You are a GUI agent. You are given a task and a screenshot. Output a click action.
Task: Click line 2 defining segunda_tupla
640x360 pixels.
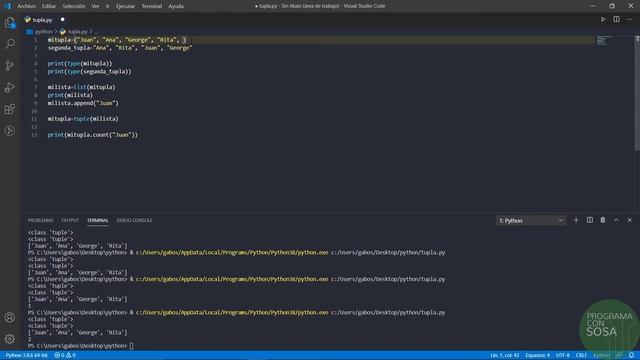click(x=120, y=48)
